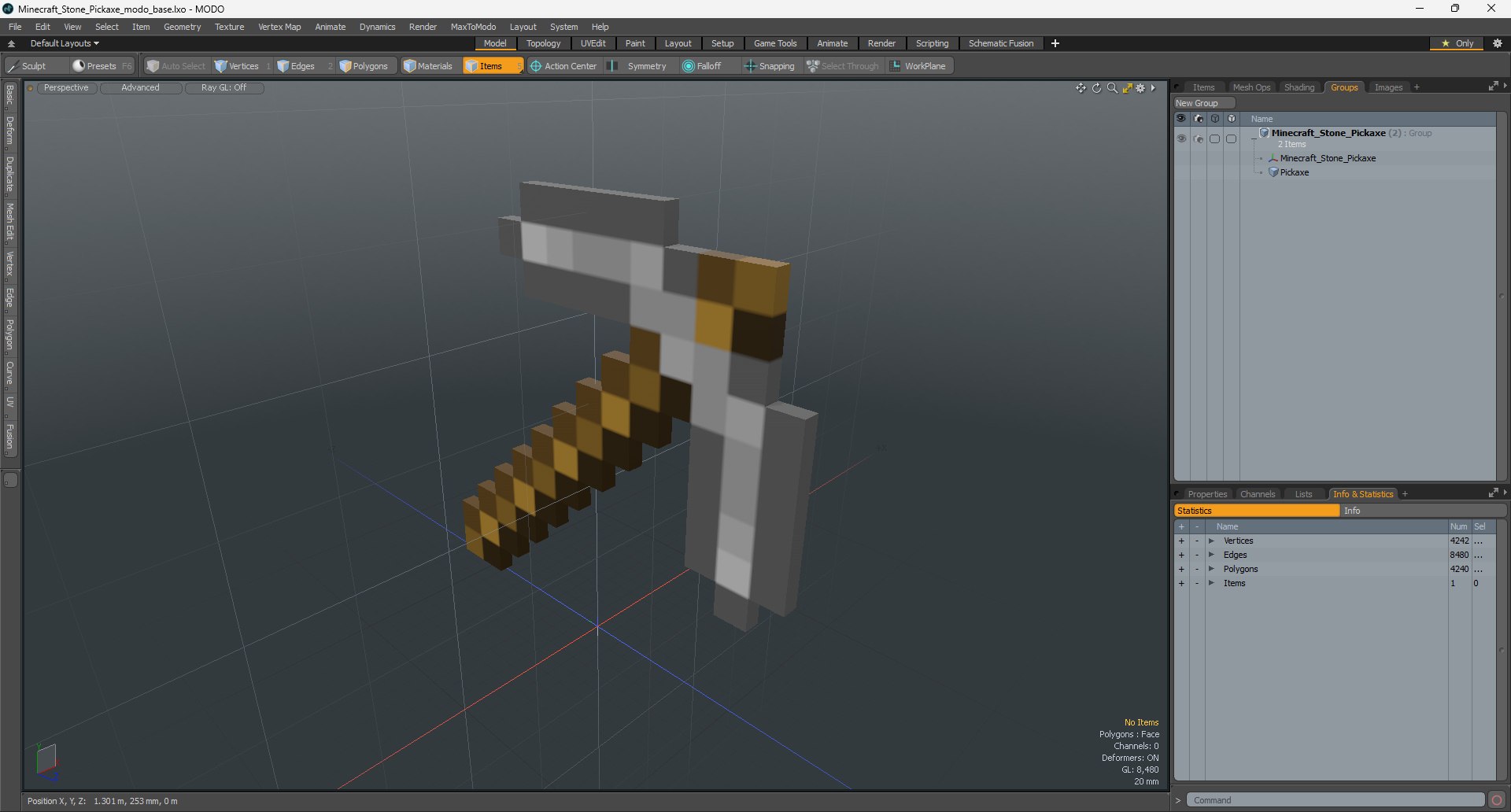Viewport: 1511px width, 812px height.
Task: Select the Pickaxe mesh item
Action: pos(1294,172)
